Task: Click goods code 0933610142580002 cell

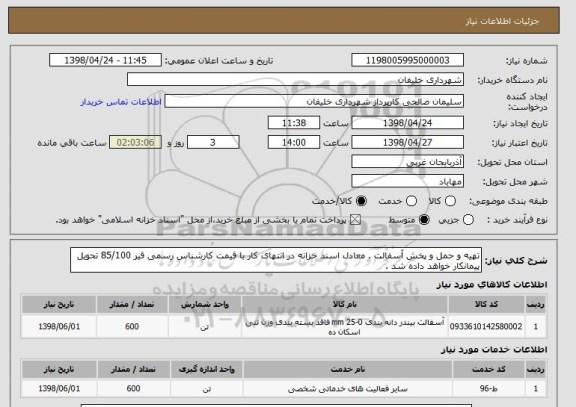Action: (486, 326)
